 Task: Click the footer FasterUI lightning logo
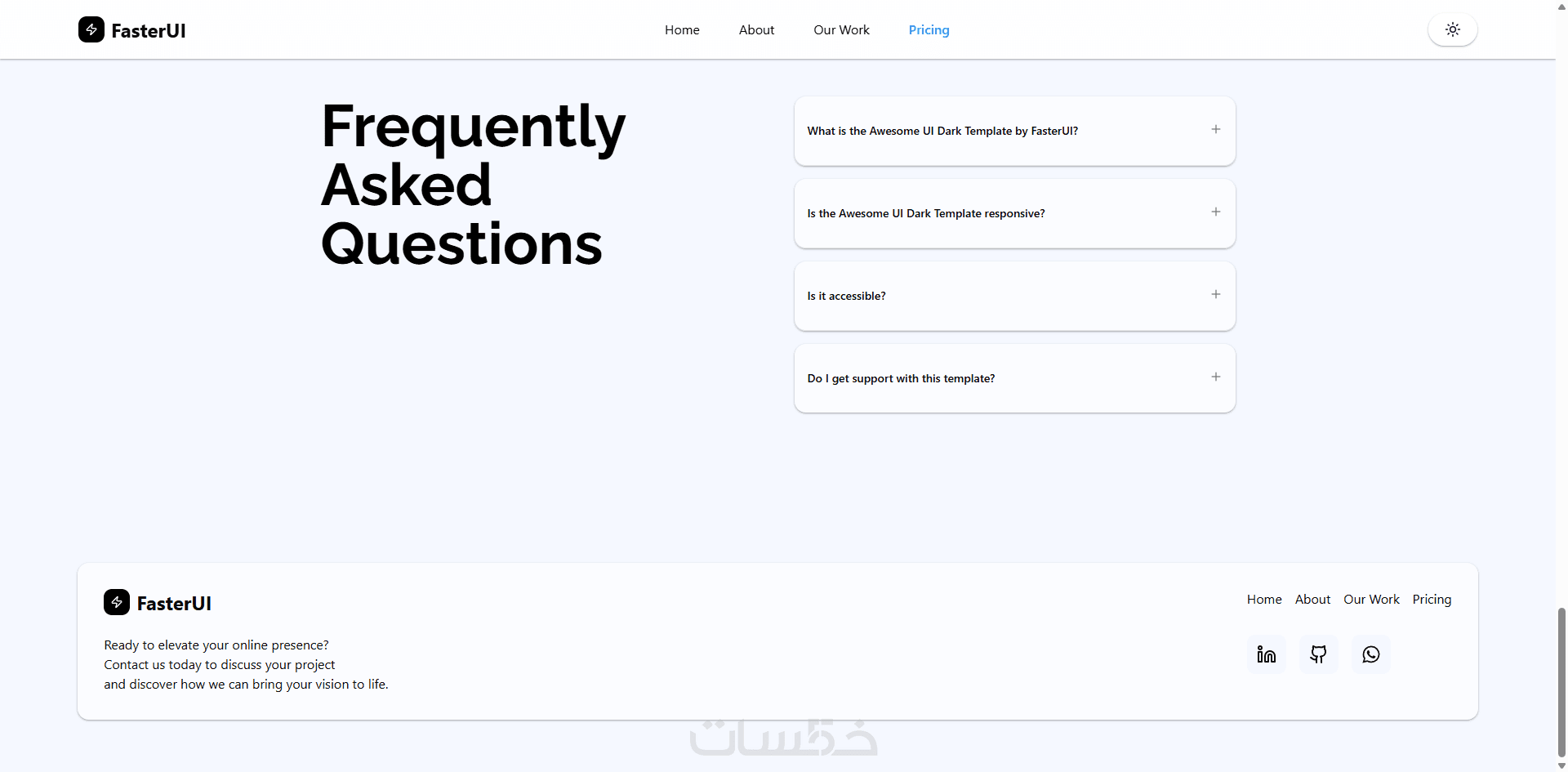(117, 602)
